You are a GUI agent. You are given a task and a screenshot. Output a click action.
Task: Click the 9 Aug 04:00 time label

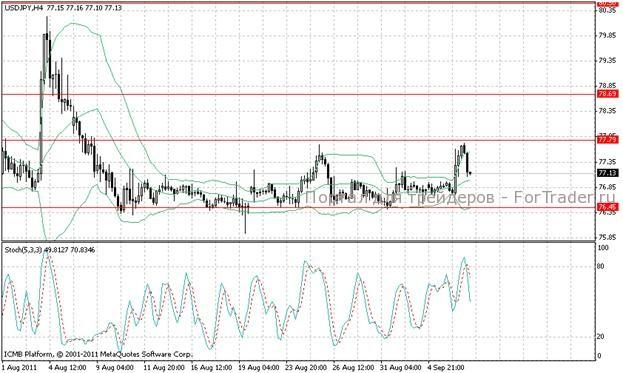115,367
